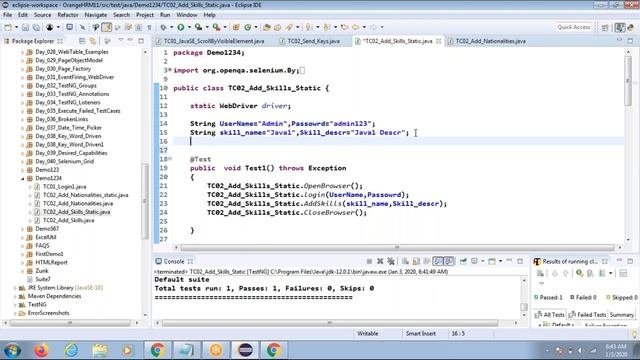
Task: Select the Failed Tests tab in TestNG results
Action: click(x=587, y=315)
